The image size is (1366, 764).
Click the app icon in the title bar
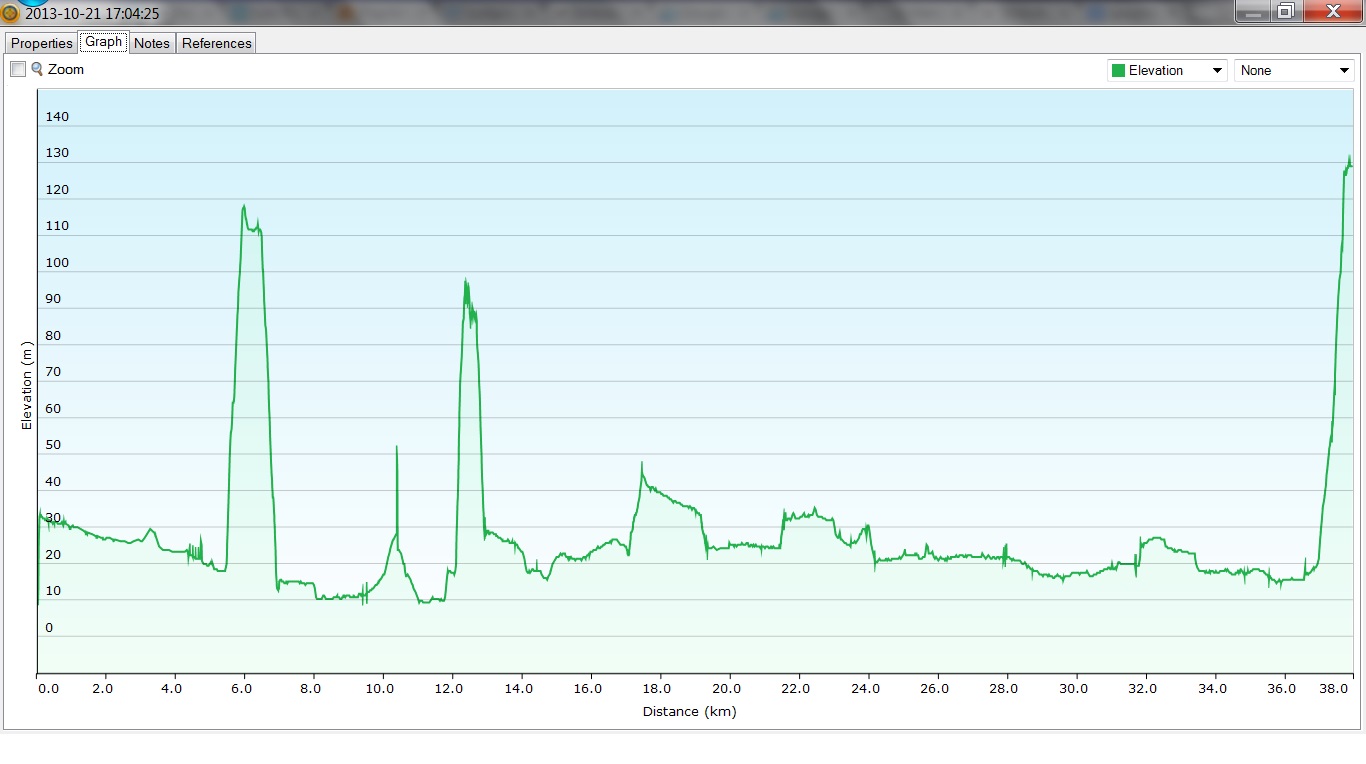[x=10, y=13]
